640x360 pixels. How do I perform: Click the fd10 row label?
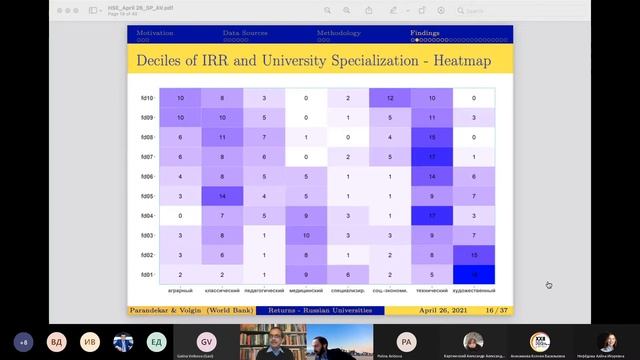coord(147,98)
